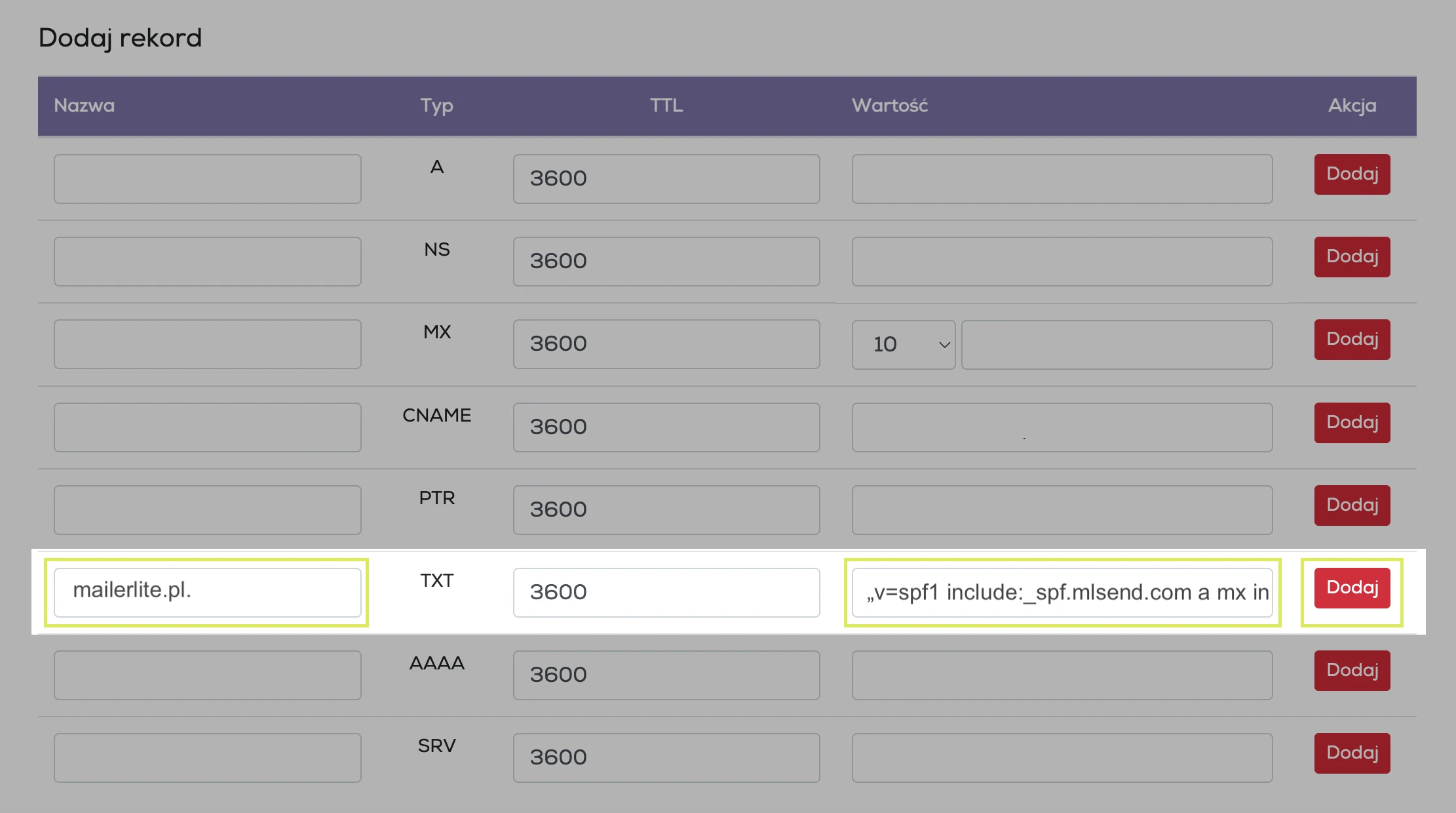This screenshot has width=1456, height=813.
Task: Click Dodaj button for NS record
Action: (1351, 257)
